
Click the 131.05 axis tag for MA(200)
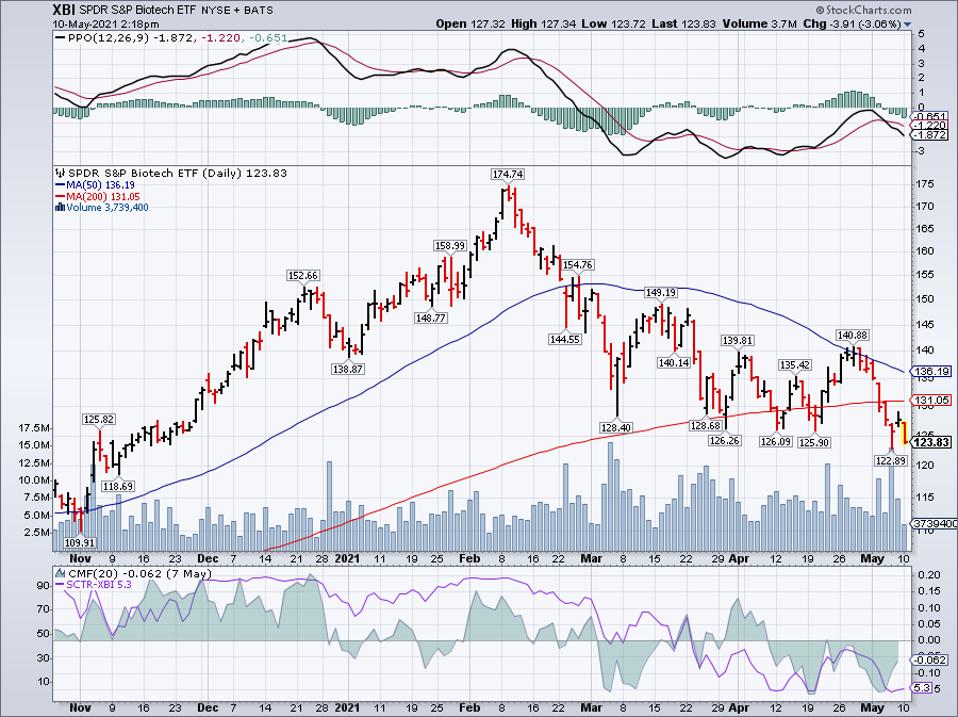pos(932,400)
